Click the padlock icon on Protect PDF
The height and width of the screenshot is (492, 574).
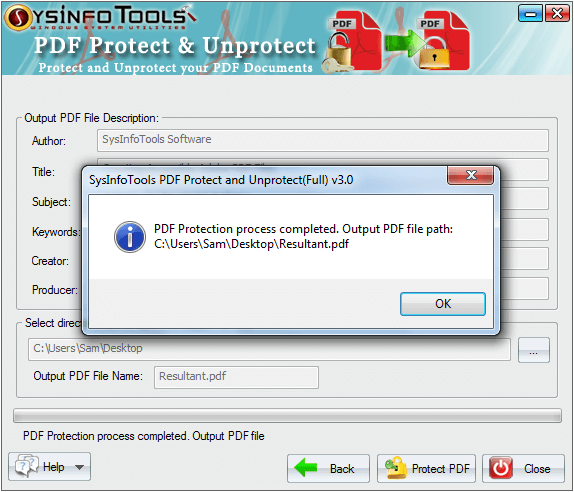(396, 467)
